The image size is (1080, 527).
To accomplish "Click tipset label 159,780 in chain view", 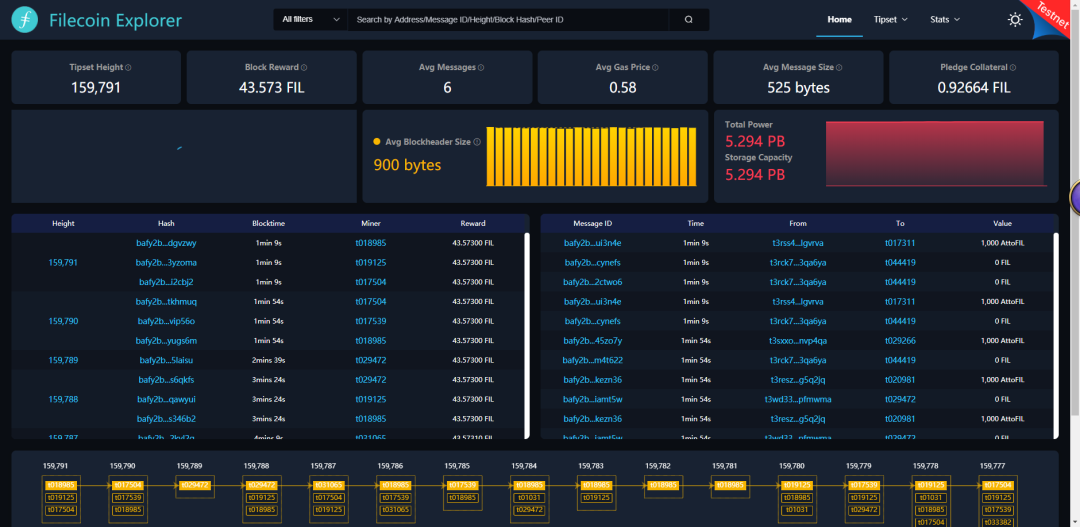I will 791,466.
